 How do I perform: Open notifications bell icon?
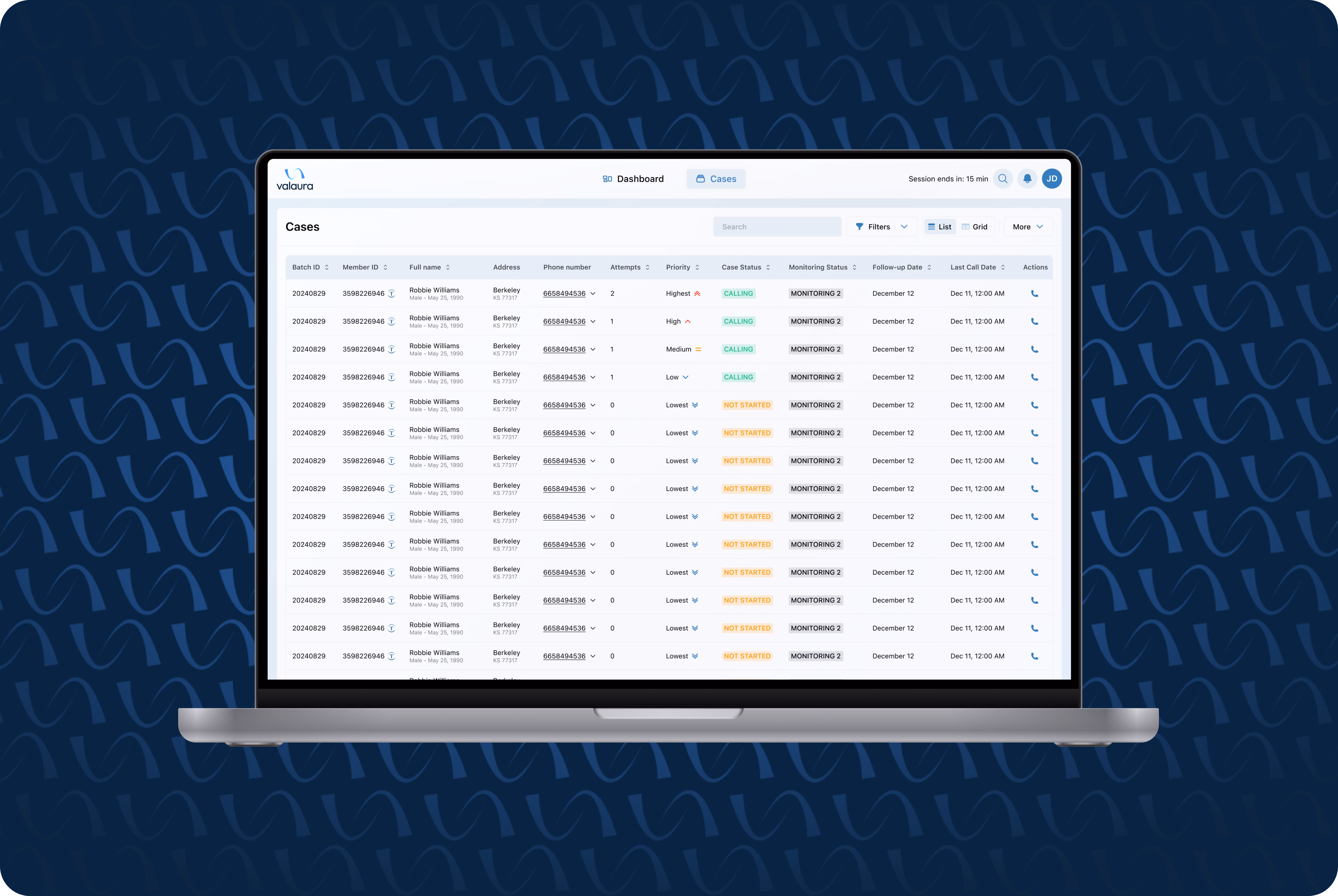(1027, 179)
